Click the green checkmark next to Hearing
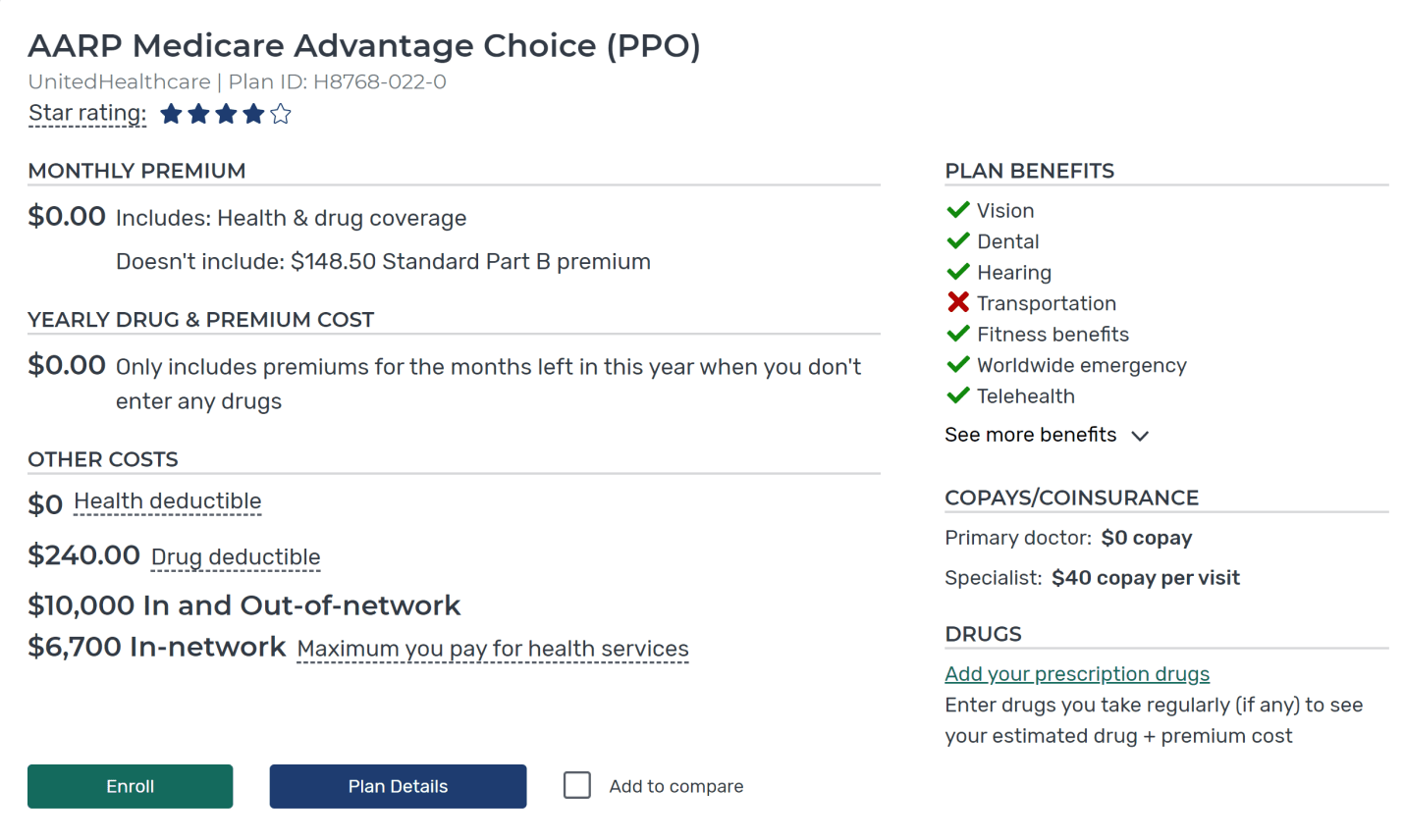Viewport: 1404px width, 840px height. [x=958, y=271]
